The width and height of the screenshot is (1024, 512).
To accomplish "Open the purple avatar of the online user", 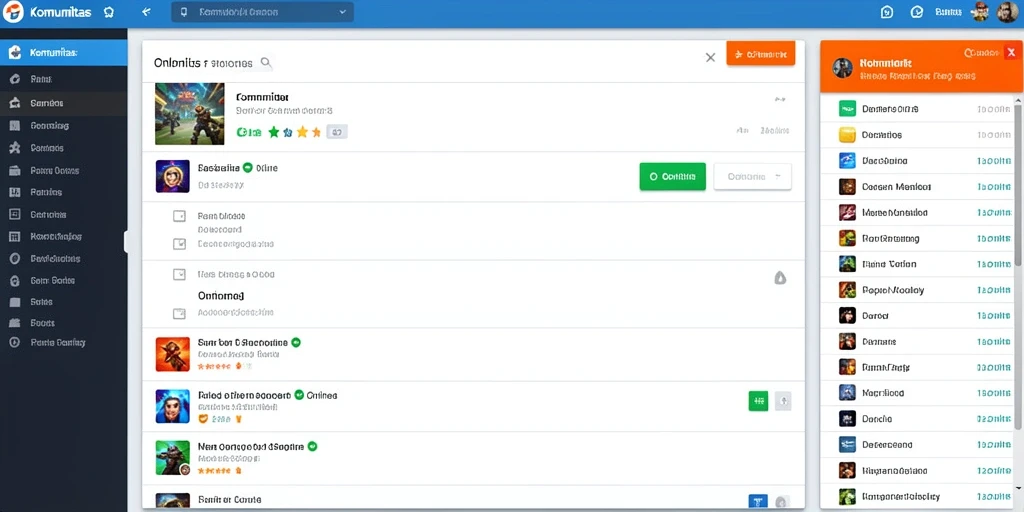I will point(172,176).
